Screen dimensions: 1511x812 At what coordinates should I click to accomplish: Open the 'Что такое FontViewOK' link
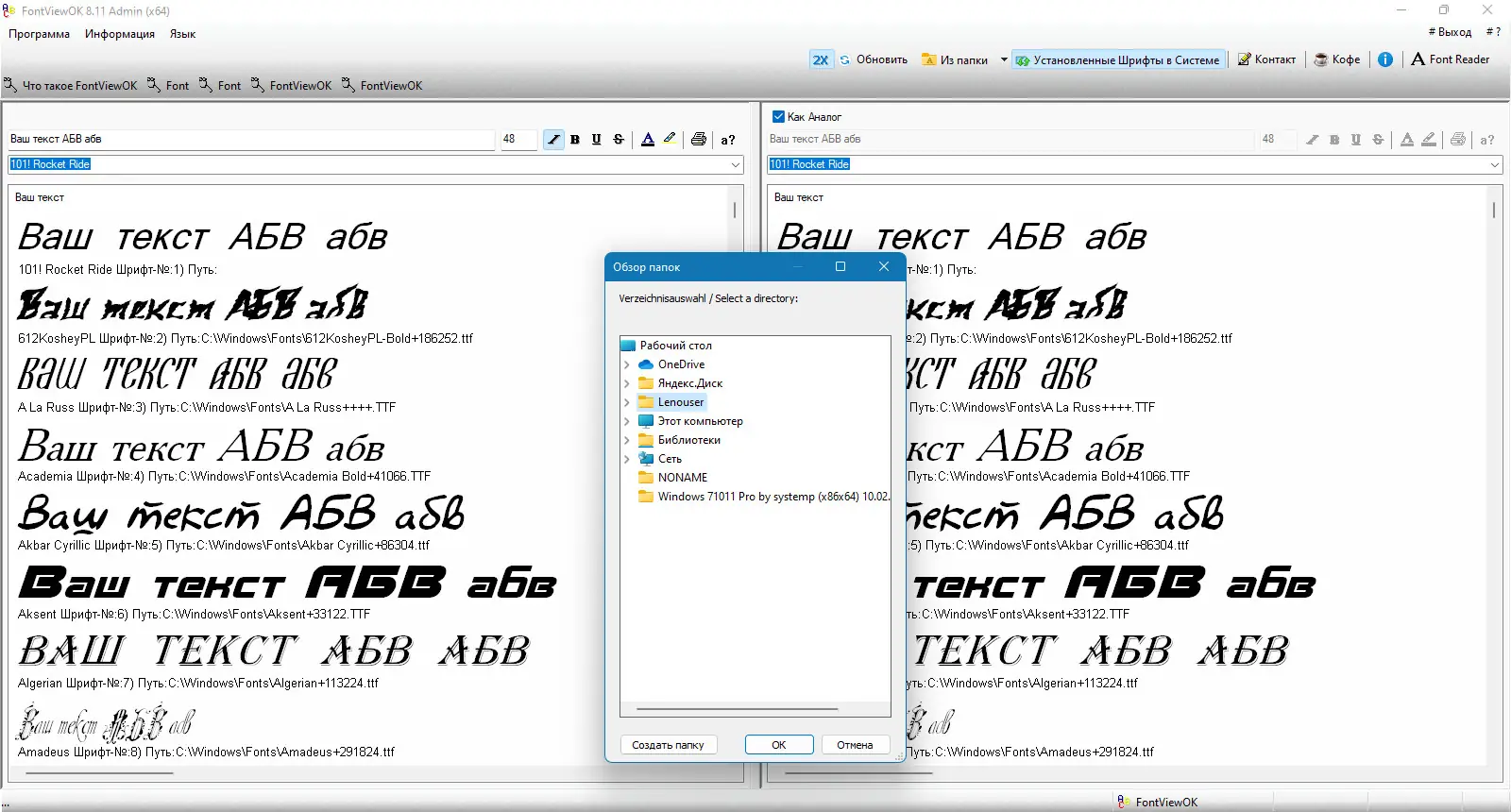coord(71,86)
